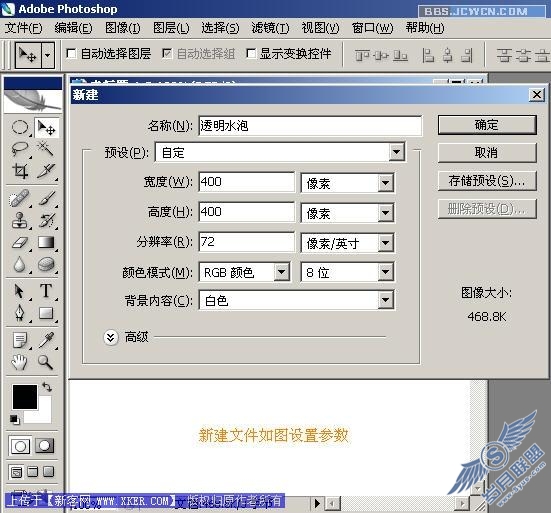Select the Zoom tool
This screenshot has width=551, height=513.
(46, 362)
